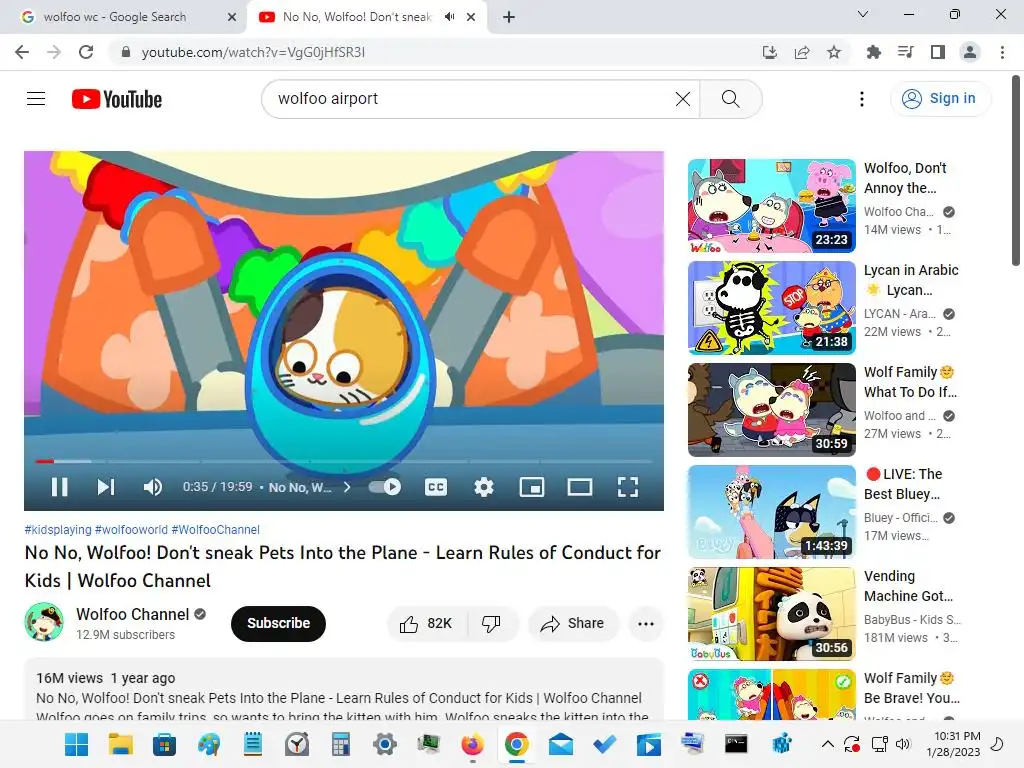Open a new browser tab
The image size is (1024, 768).
pyautogui.click(x=509, y=17)
